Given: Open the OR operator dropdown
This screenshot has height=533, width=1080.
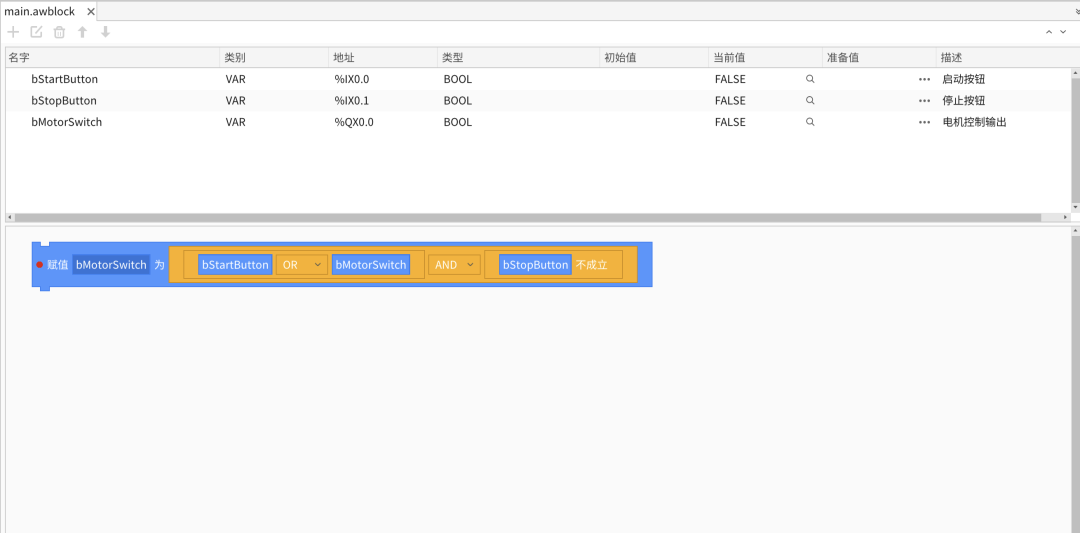Looking at the screenshot, I should [x=302, y=264].
